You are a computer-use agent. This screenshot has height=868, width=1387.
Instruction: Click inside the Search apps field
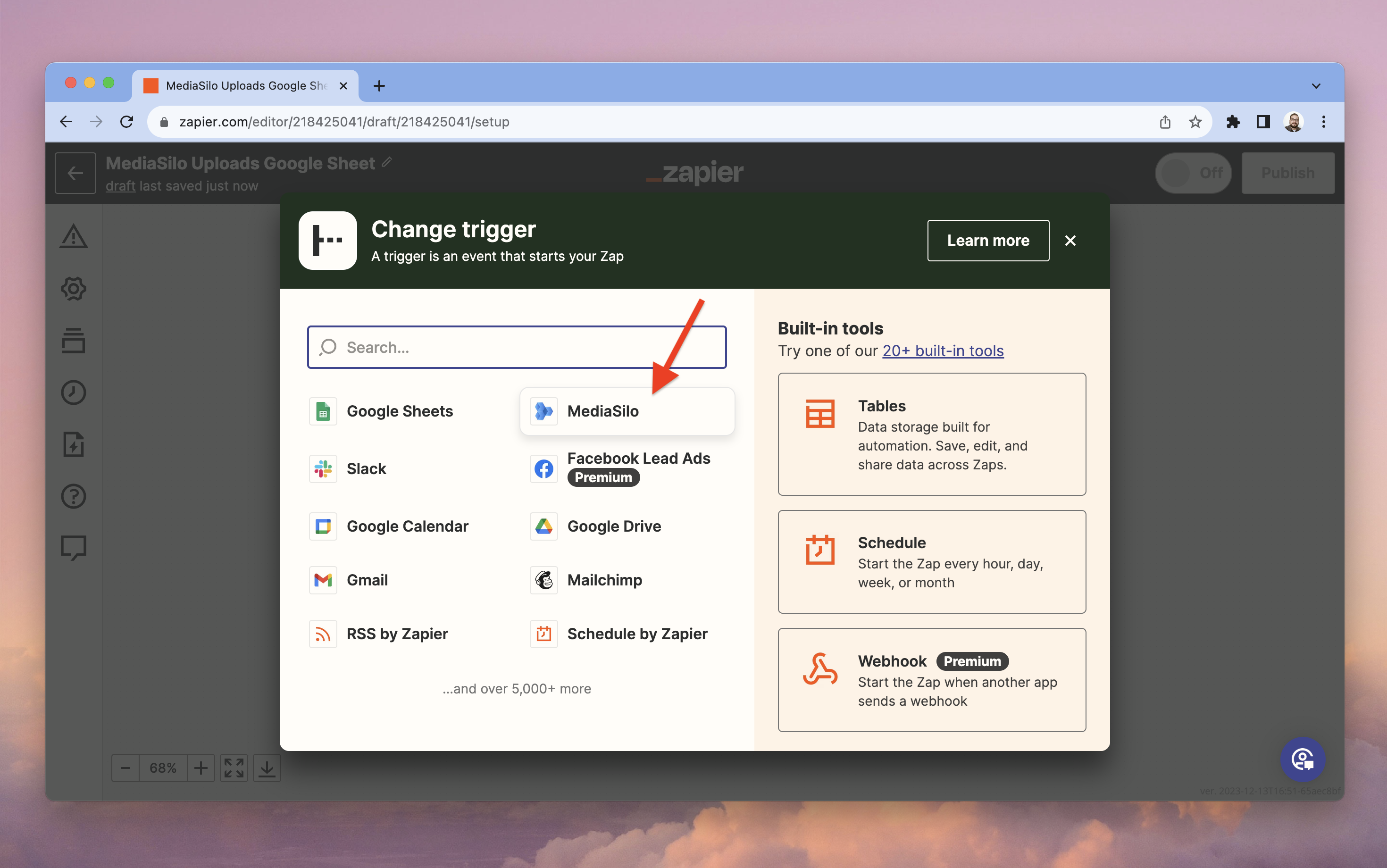(x=517, y=347)
